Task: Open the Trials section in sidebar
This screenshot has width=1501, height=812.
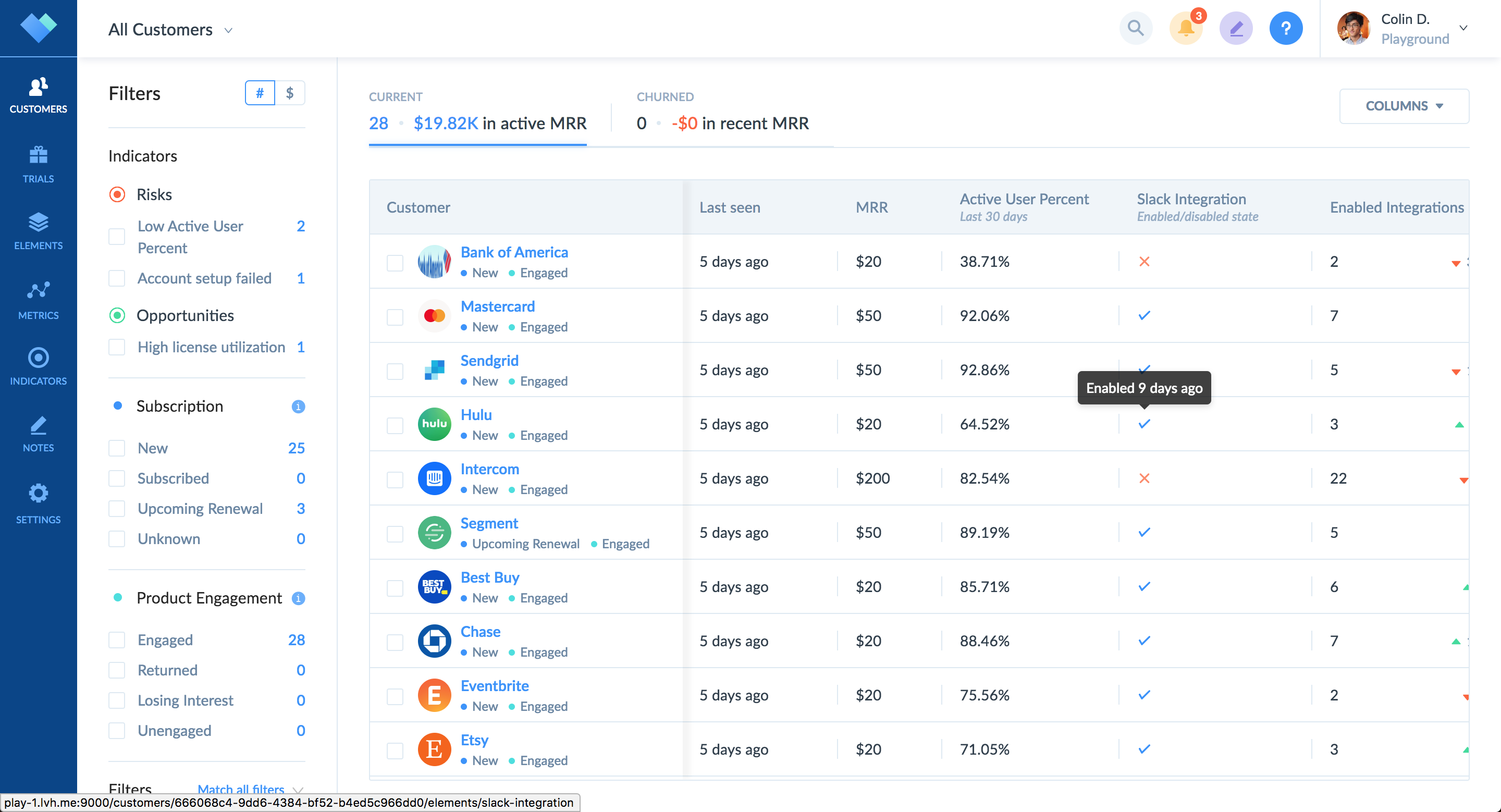Action: pyautogui.click(x=38, y=164)
